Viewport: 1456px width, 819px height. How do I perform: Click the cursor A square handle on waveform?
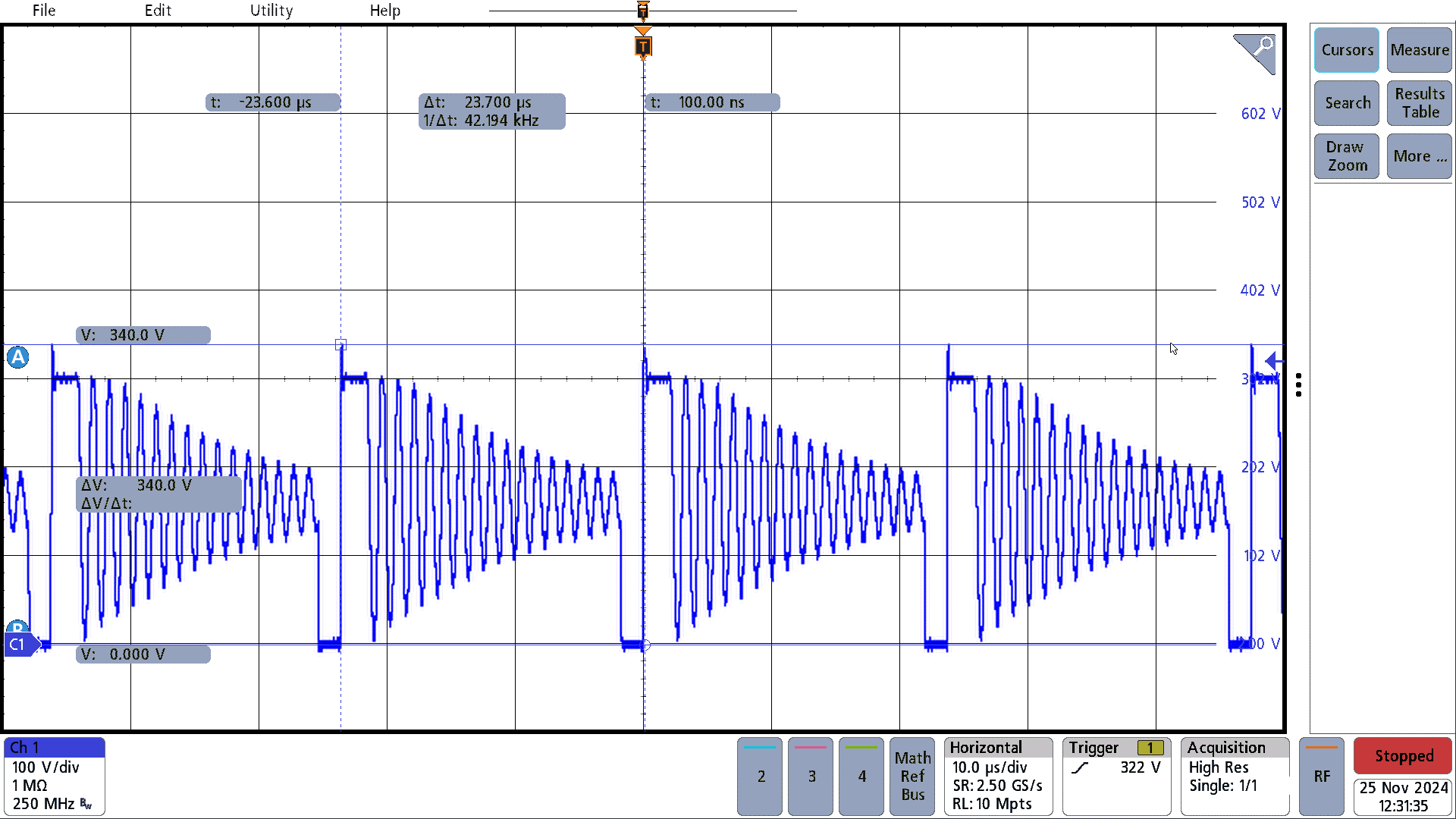pos(340,344)
